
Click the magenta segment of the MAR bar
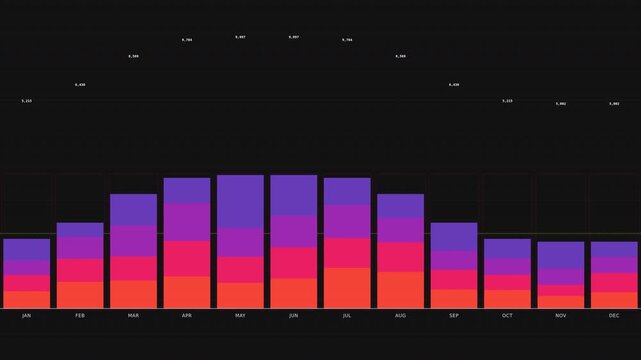pyautogui.click(x=133, y=241)
